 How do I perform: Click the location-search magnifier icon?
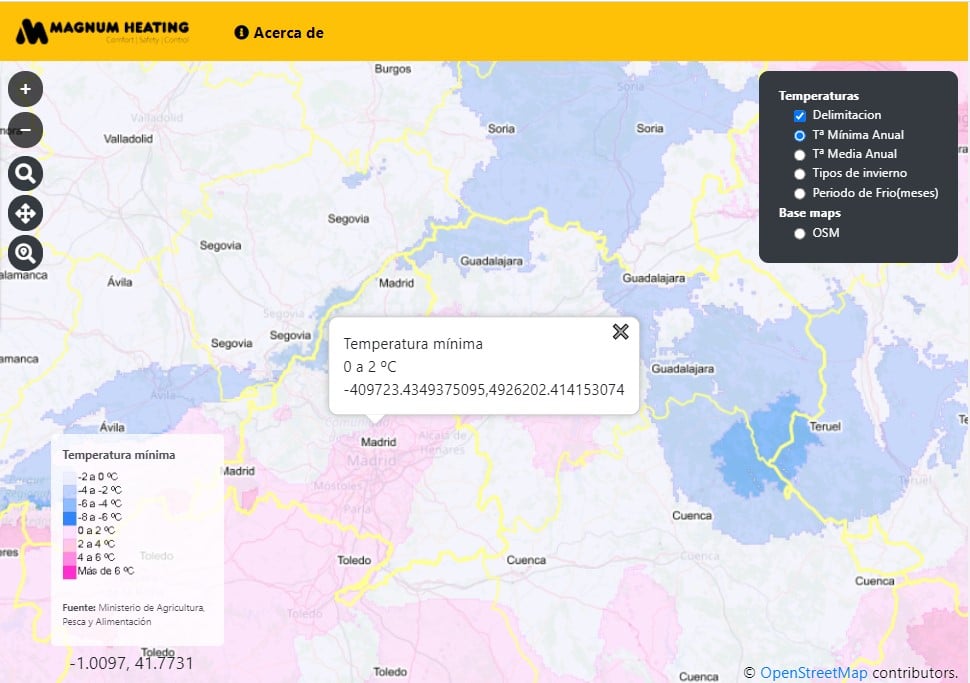[24, 252]
